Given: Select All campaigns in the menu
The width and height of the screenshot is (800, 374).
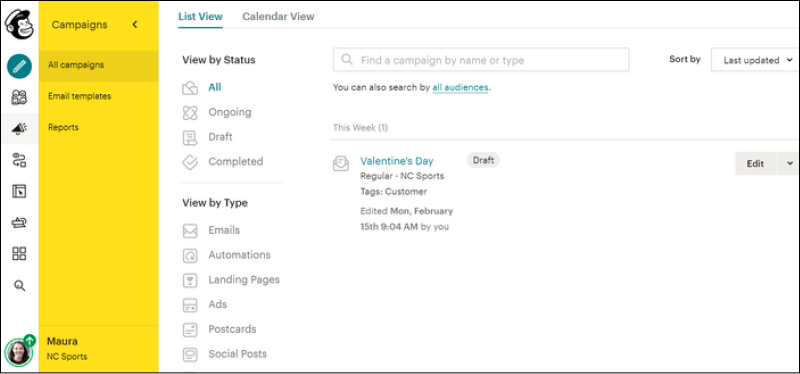Looking at the screenshot, I should point(98,65).
